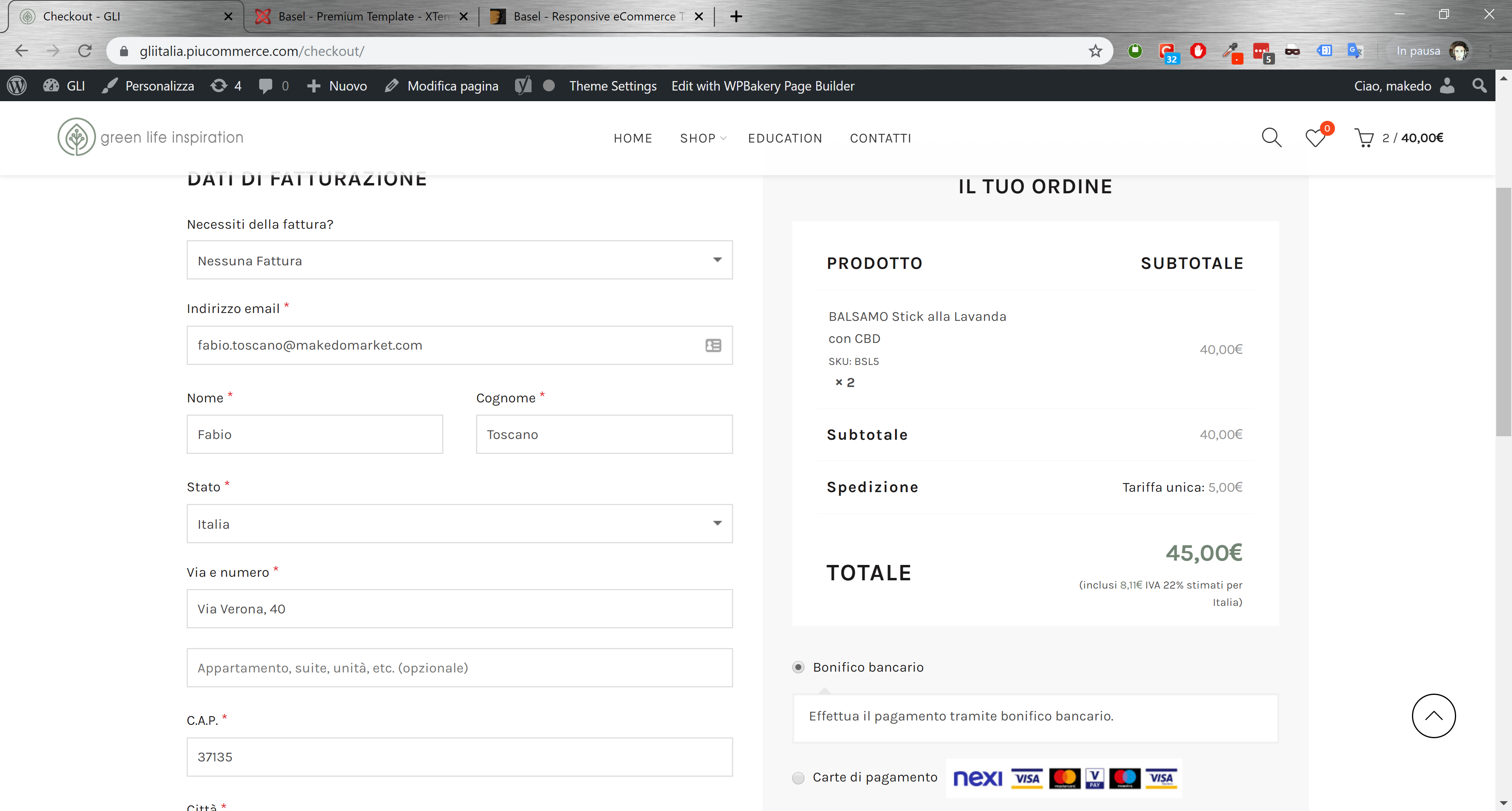Click the Nome field containing Fabio

coord(315,434)
